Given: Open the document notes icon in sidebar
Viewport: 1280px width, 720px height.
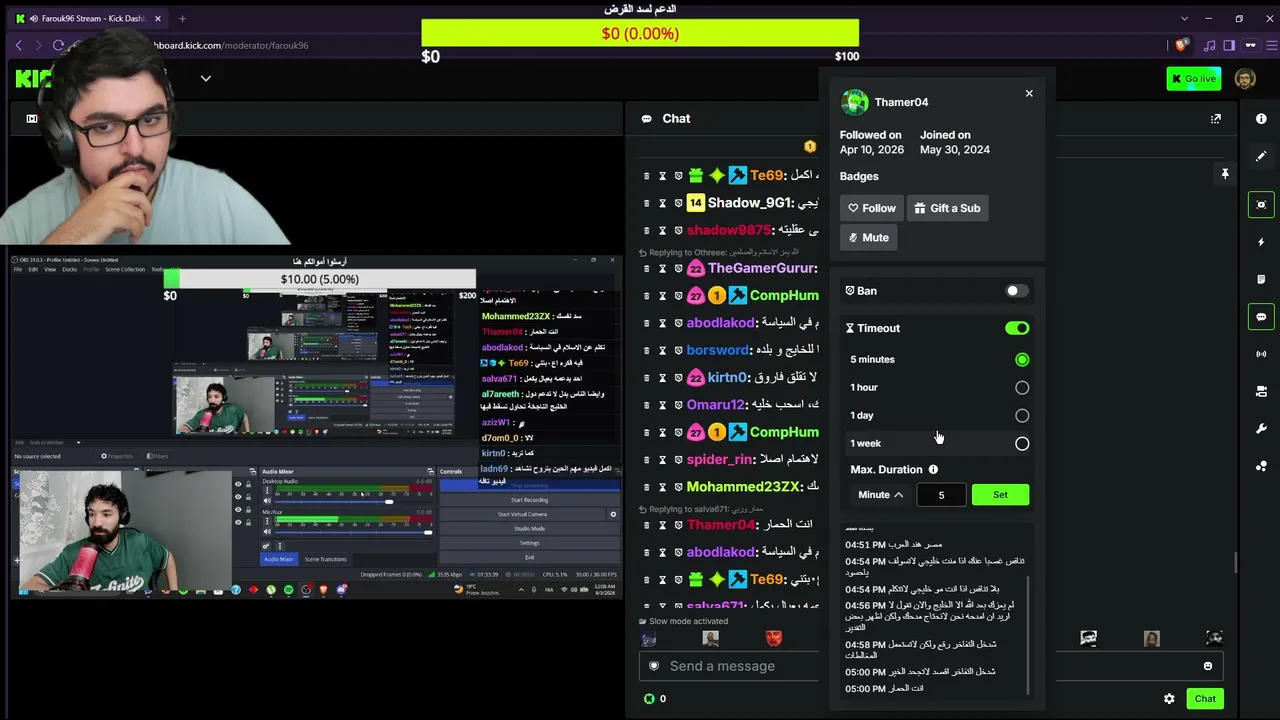Looking at the screenshot, I should tap(1261, 279).
